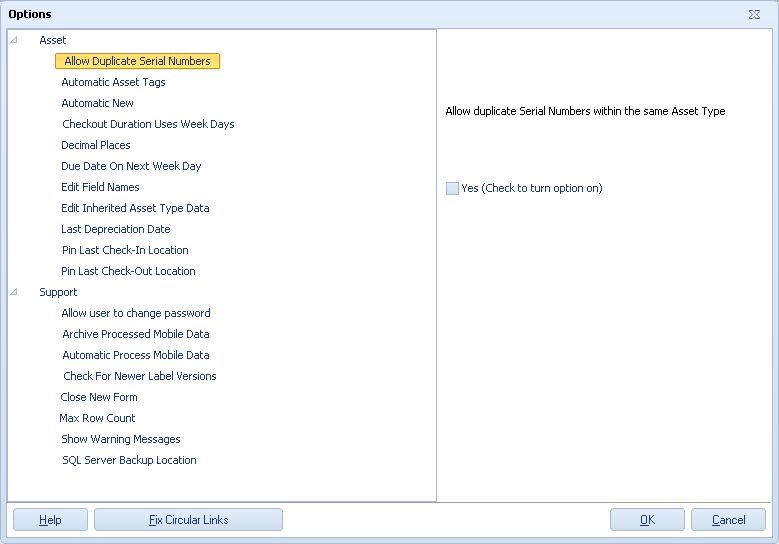This screenshot has height=544, width=779.
Task: Click Fix Circular Links button
Action: point(188,520)
